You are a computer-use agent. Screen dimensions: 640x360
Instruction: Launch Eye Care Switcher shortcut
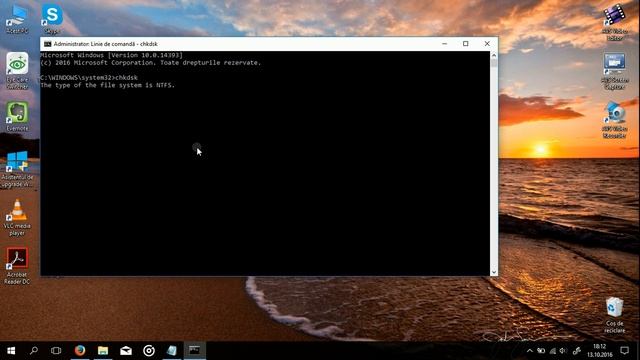[17, 70]
